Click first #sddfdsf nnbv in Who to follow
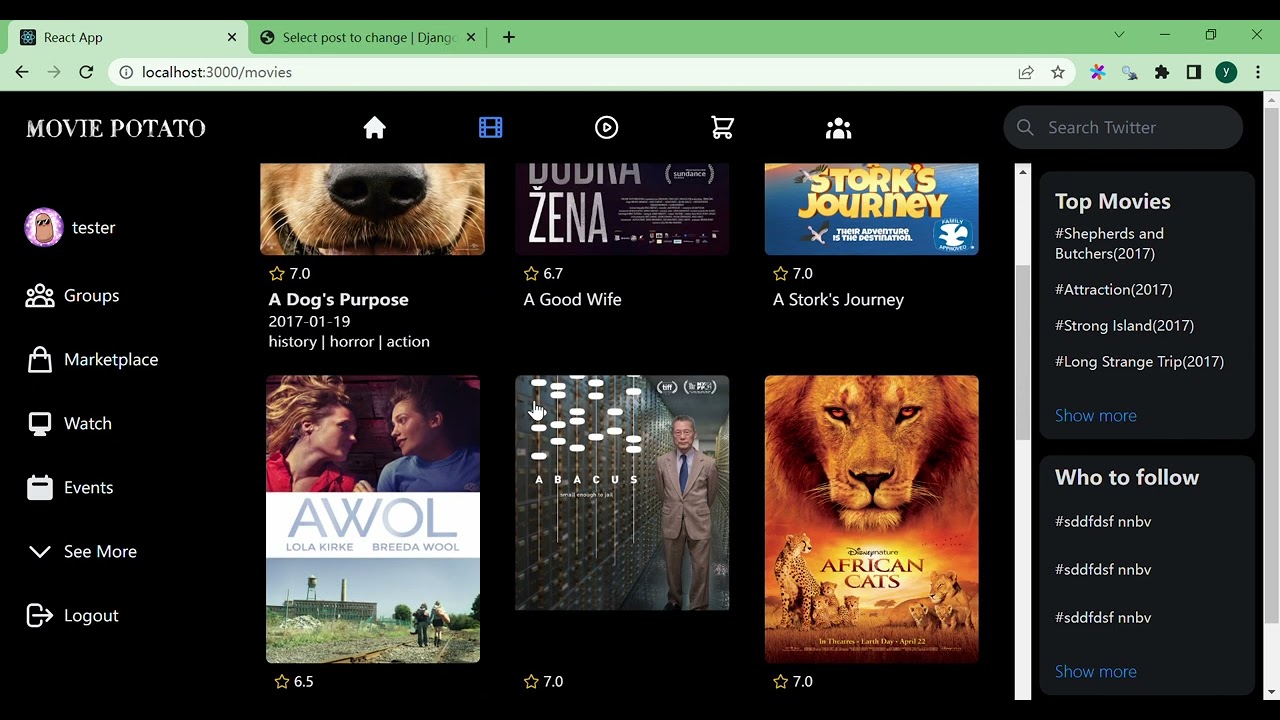 [1103, 521]
